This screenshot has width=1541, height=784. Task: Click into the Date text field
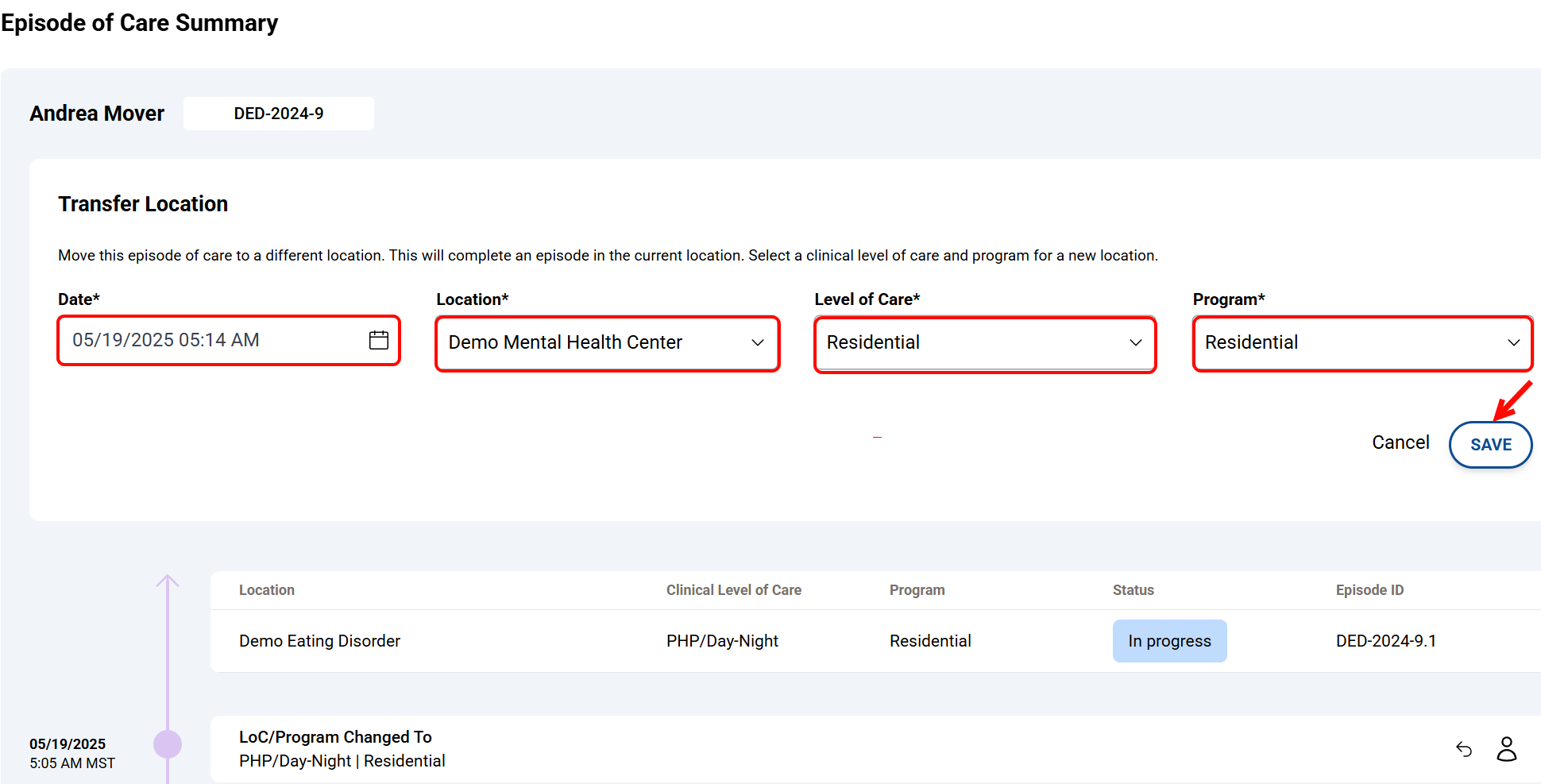pos(207,340)
